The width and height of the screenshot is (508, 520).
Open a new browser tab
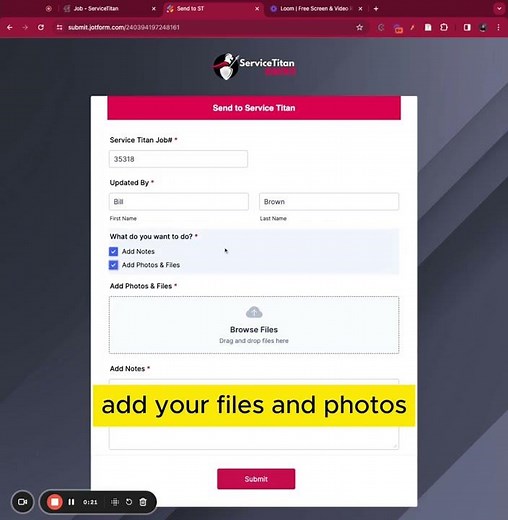376,9
